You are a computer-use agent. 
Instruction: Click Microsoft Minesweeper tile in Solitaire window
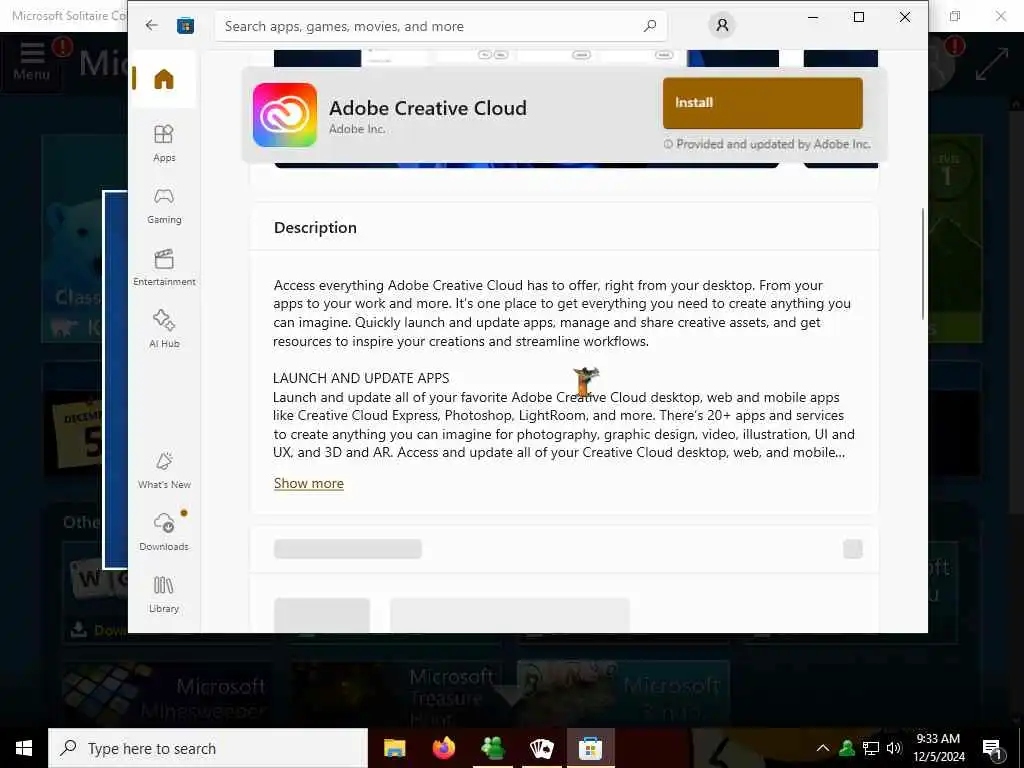coord(167,693)
